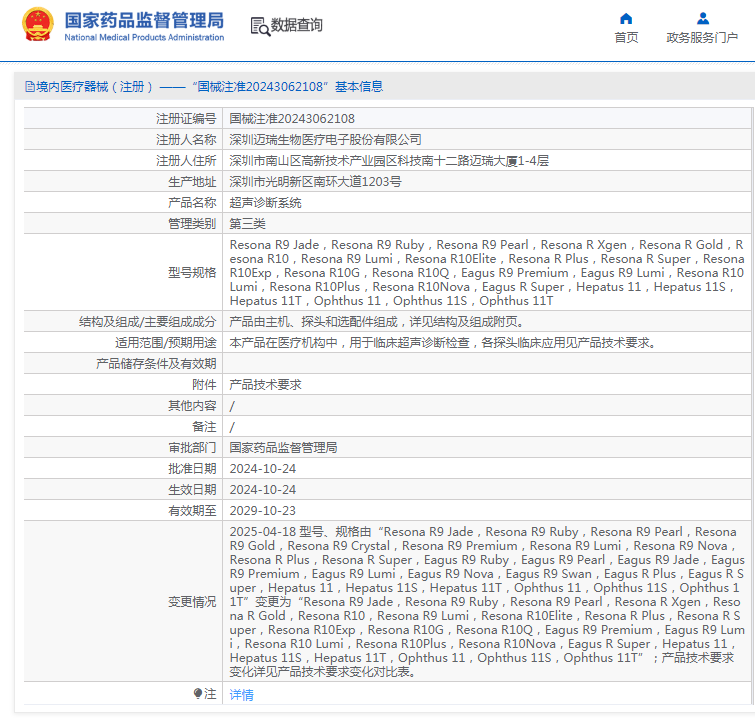Click the 附件 row label
The height and width of the screenshot is (725, 755).
(x=204, y=385)
